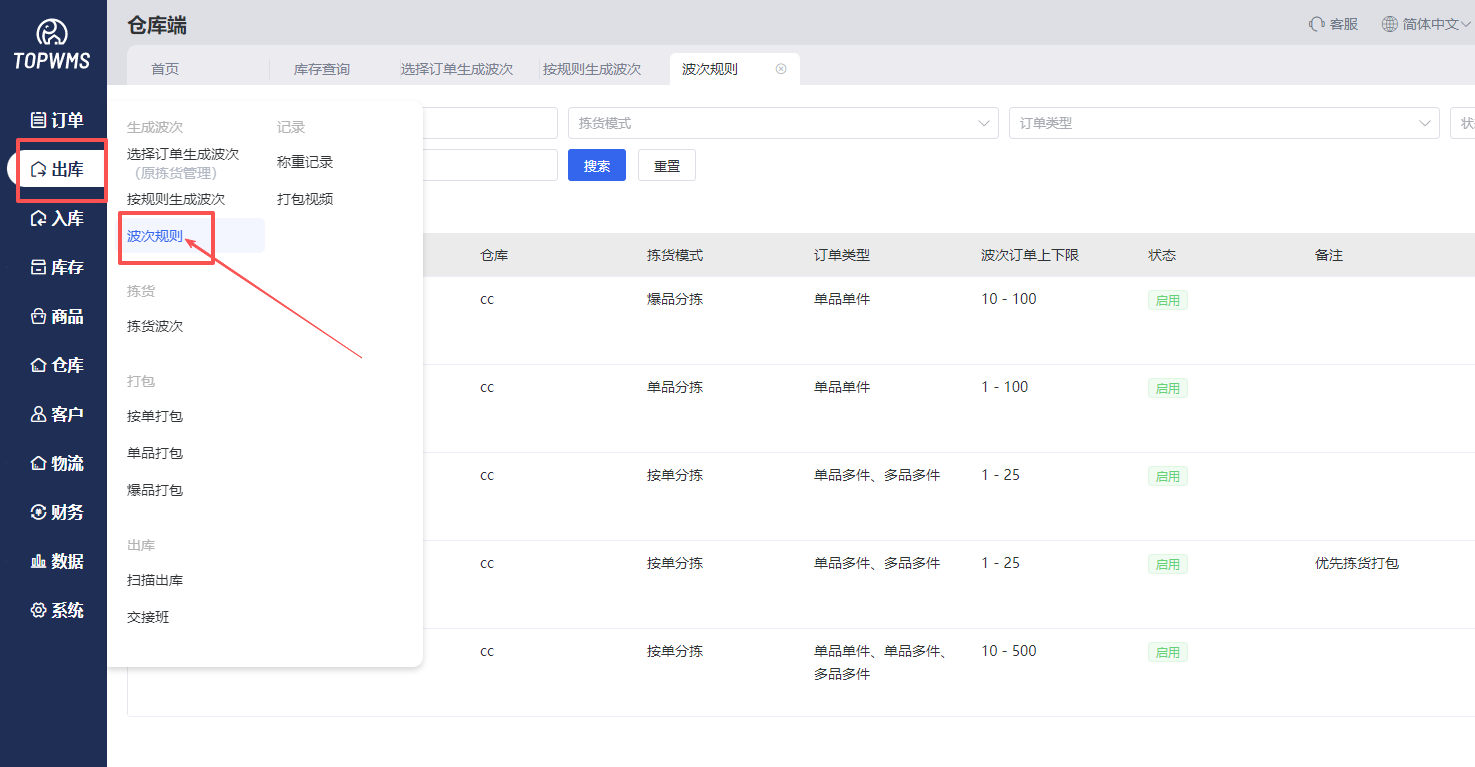Toggle 启用 status on the first rule row
The image size is (1475, 767).
[x=1167, y=299]
